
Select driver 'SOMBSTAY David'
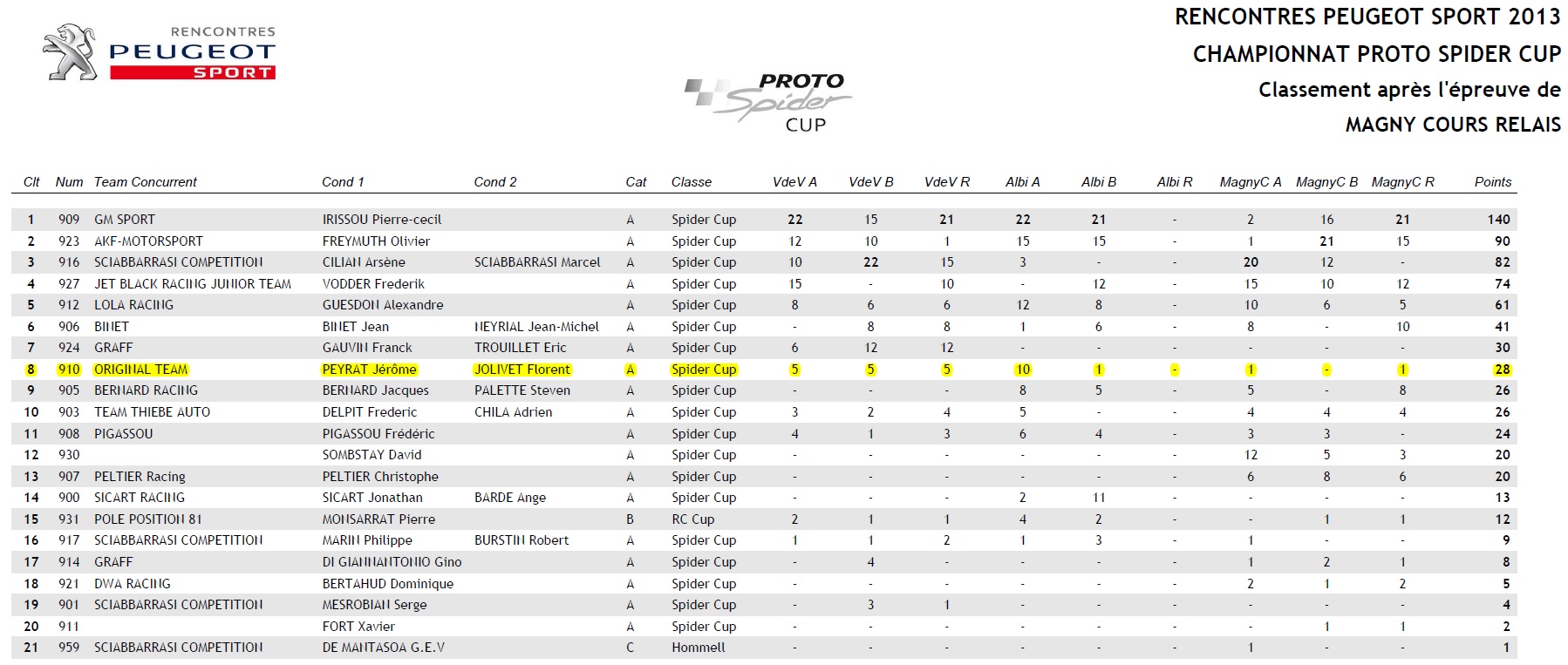372,455
